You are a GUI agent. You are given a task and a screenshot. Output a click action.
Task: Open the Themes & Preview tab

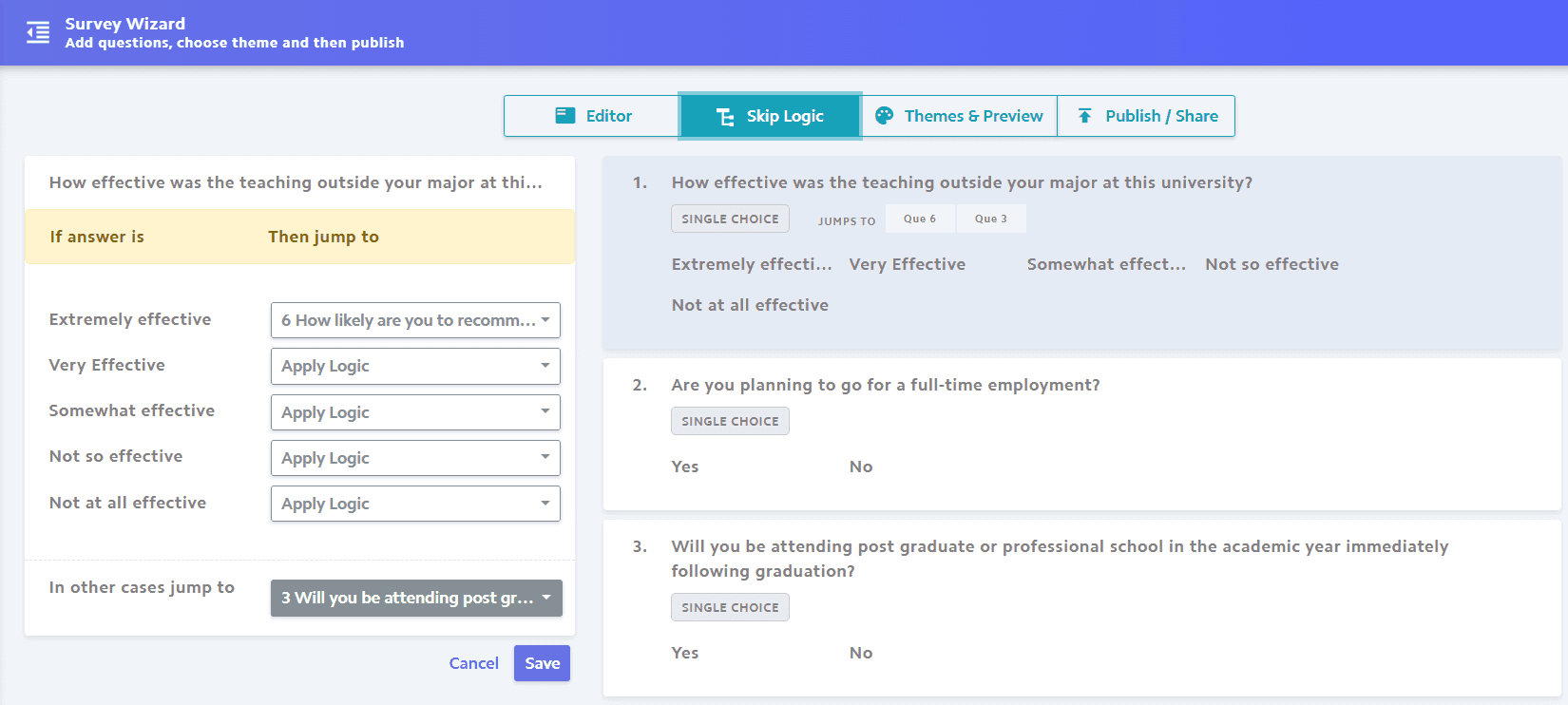[959, 116]
